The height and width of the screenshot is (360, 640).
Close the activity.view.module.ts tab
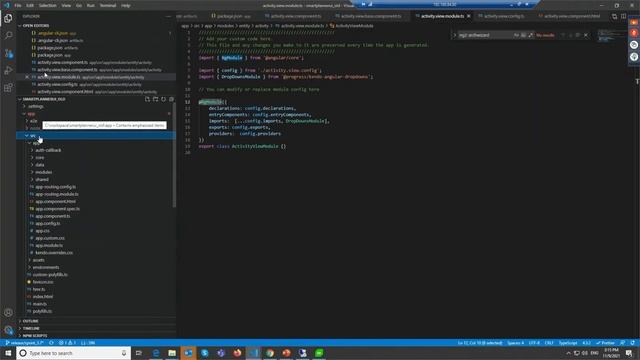point(469,16)
